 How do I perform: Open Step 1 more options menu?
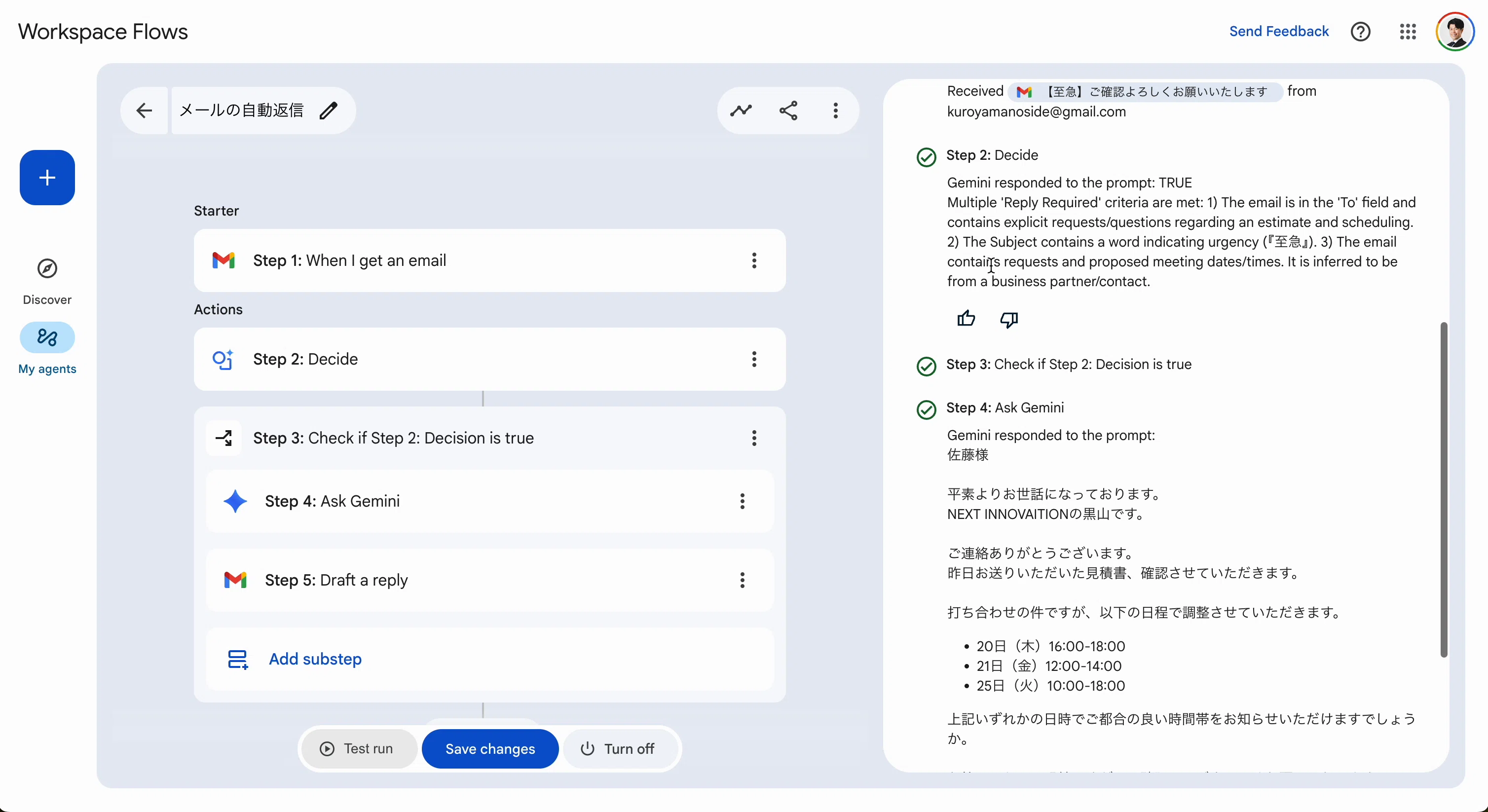[x=754, y=260]
